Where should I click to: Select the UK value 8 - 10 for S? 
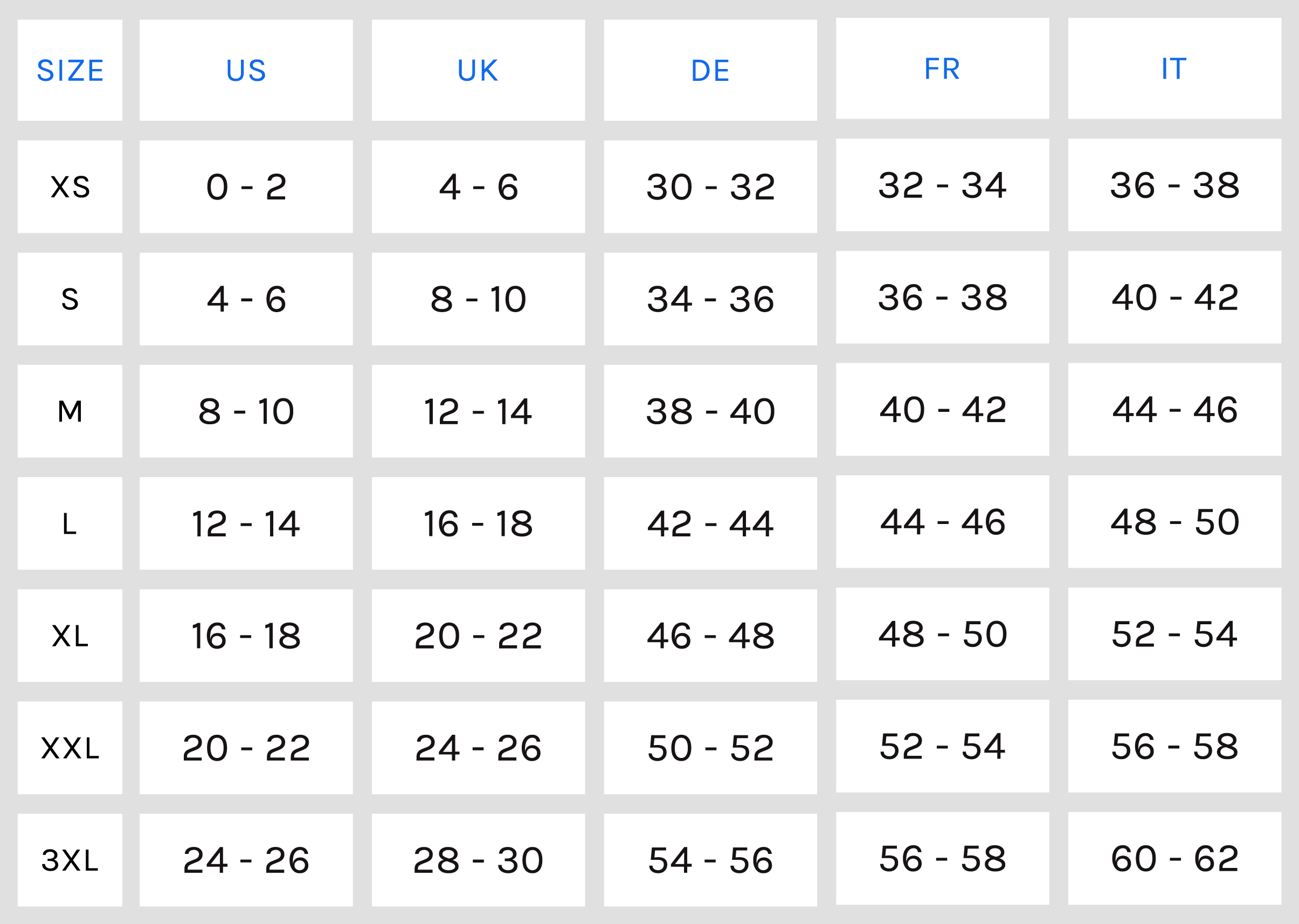(x=478, y=299)
